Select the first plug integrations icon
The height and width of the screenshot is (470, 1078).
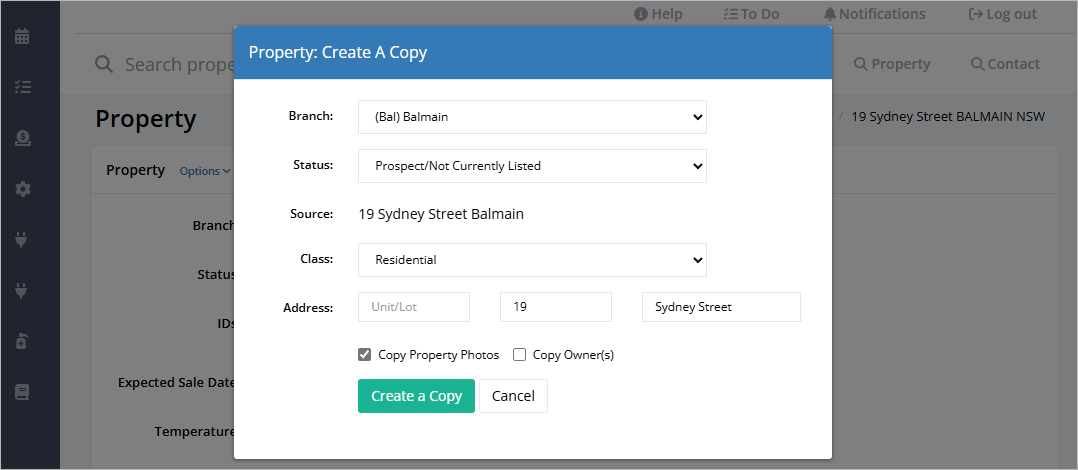coord(21,240)
